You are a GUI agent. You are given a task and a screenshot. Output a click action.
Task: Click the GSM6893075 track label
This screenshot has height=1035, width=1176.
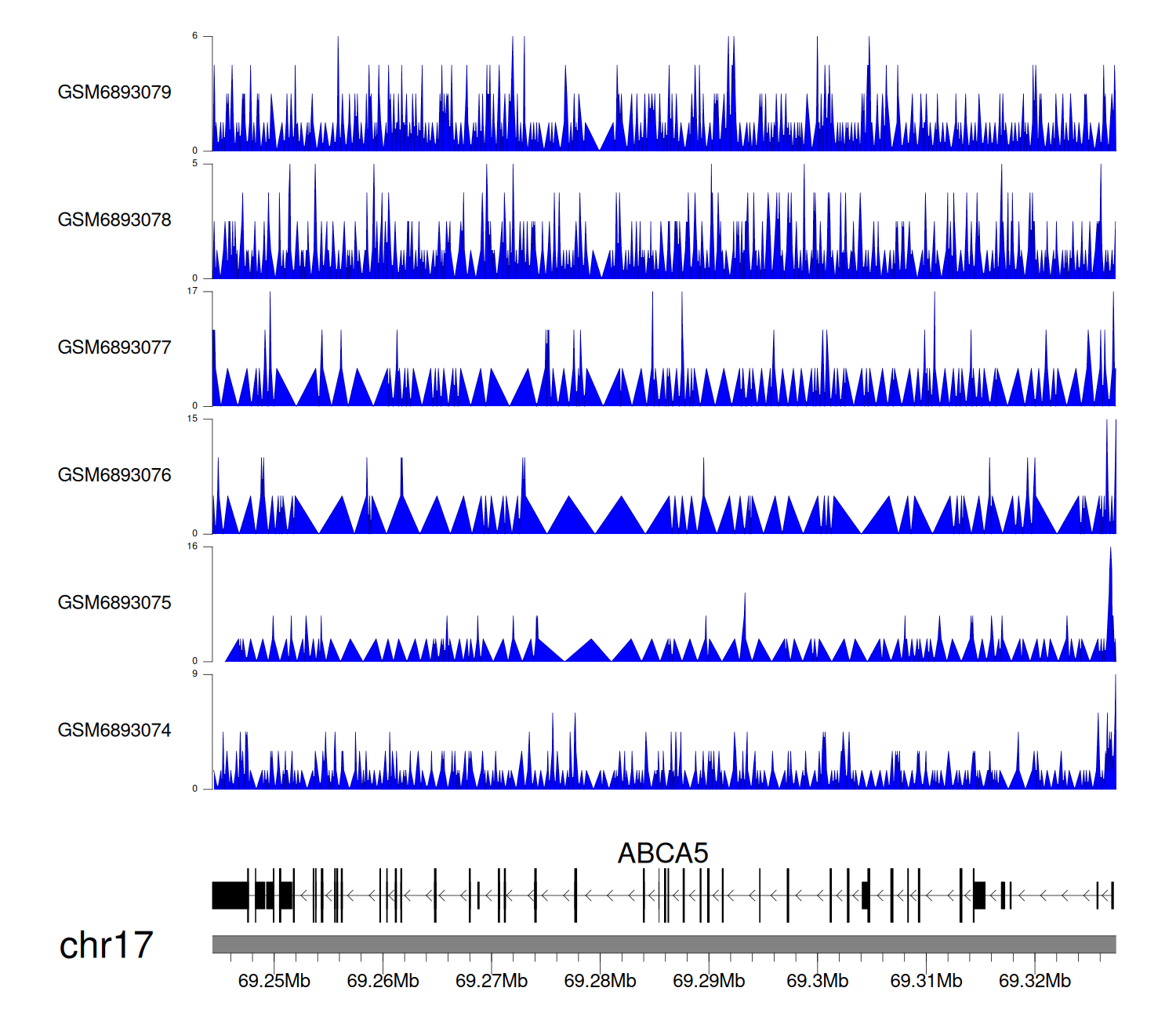pos(114,603)
